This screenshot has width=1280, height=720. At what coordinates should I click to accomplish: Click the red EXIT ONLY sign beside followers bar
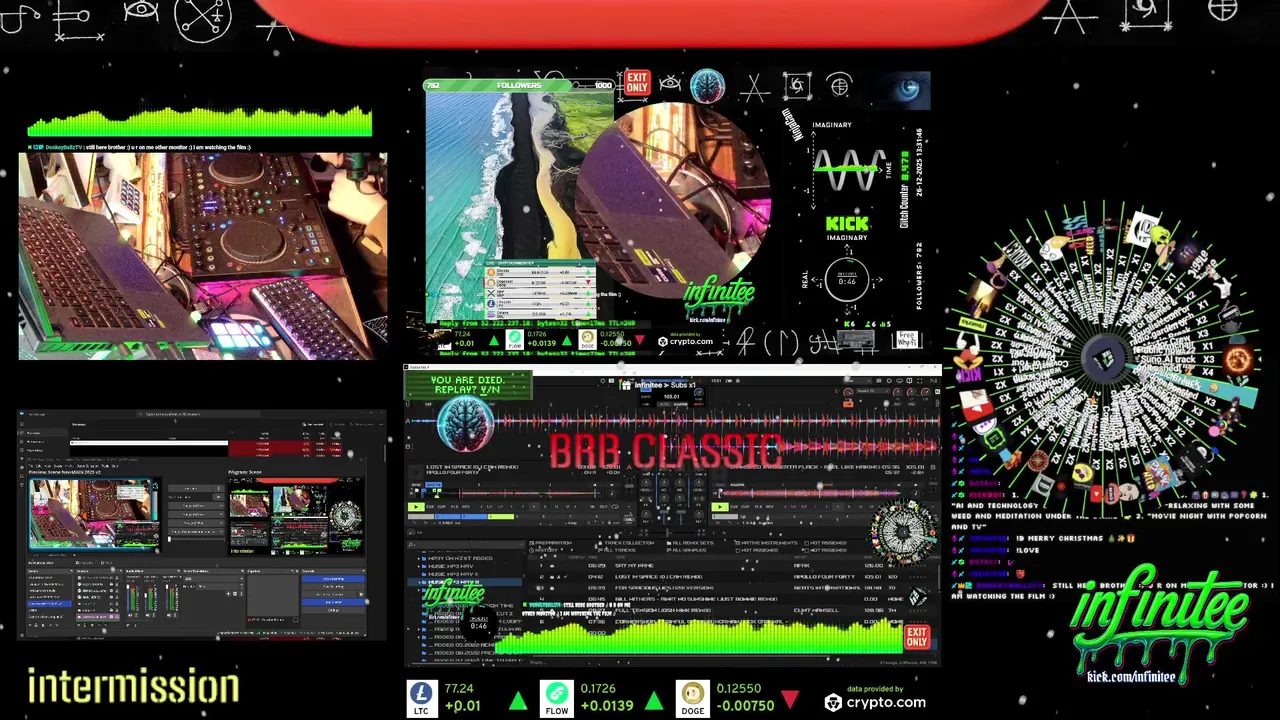(637, 82)
